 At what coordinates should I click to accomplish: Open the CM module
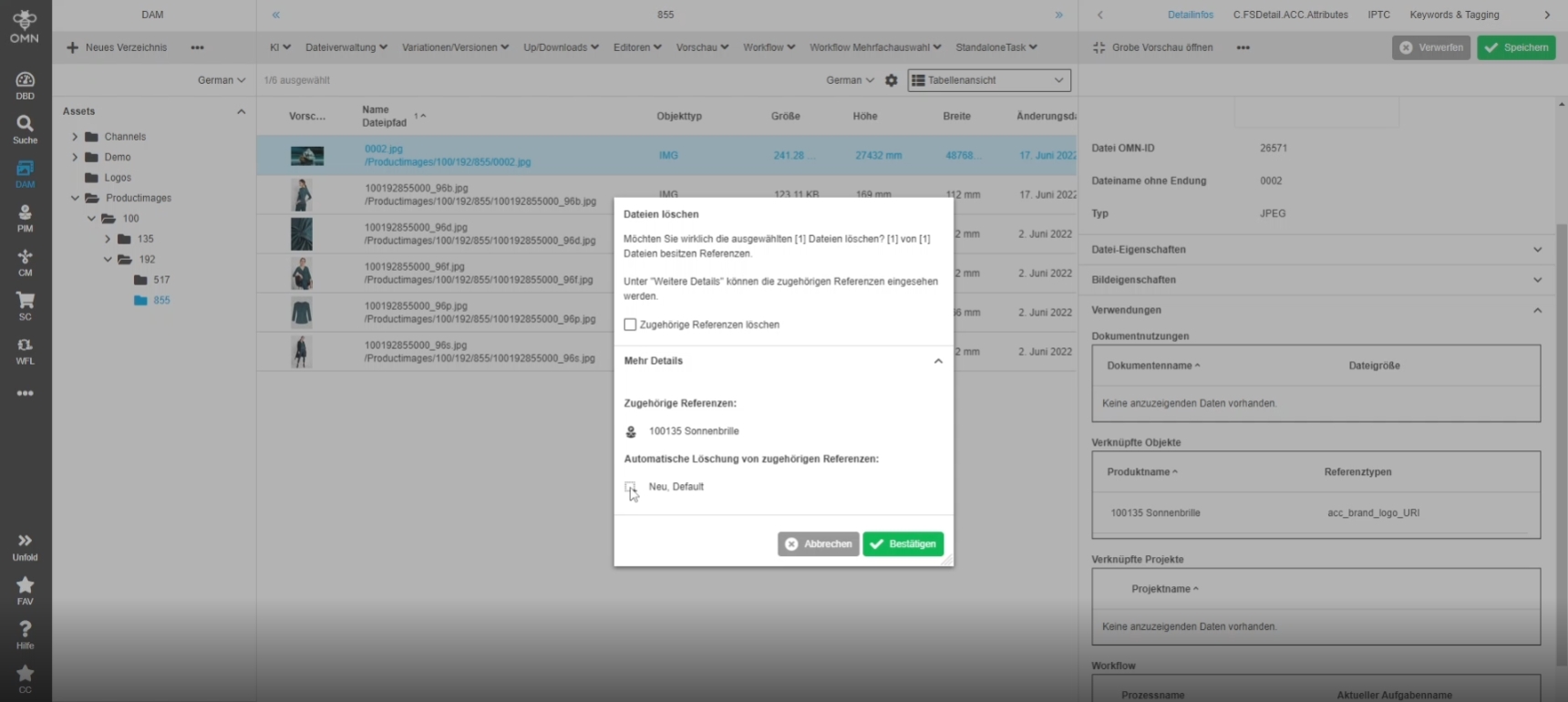pyautogui.click(x=25, y=263)
